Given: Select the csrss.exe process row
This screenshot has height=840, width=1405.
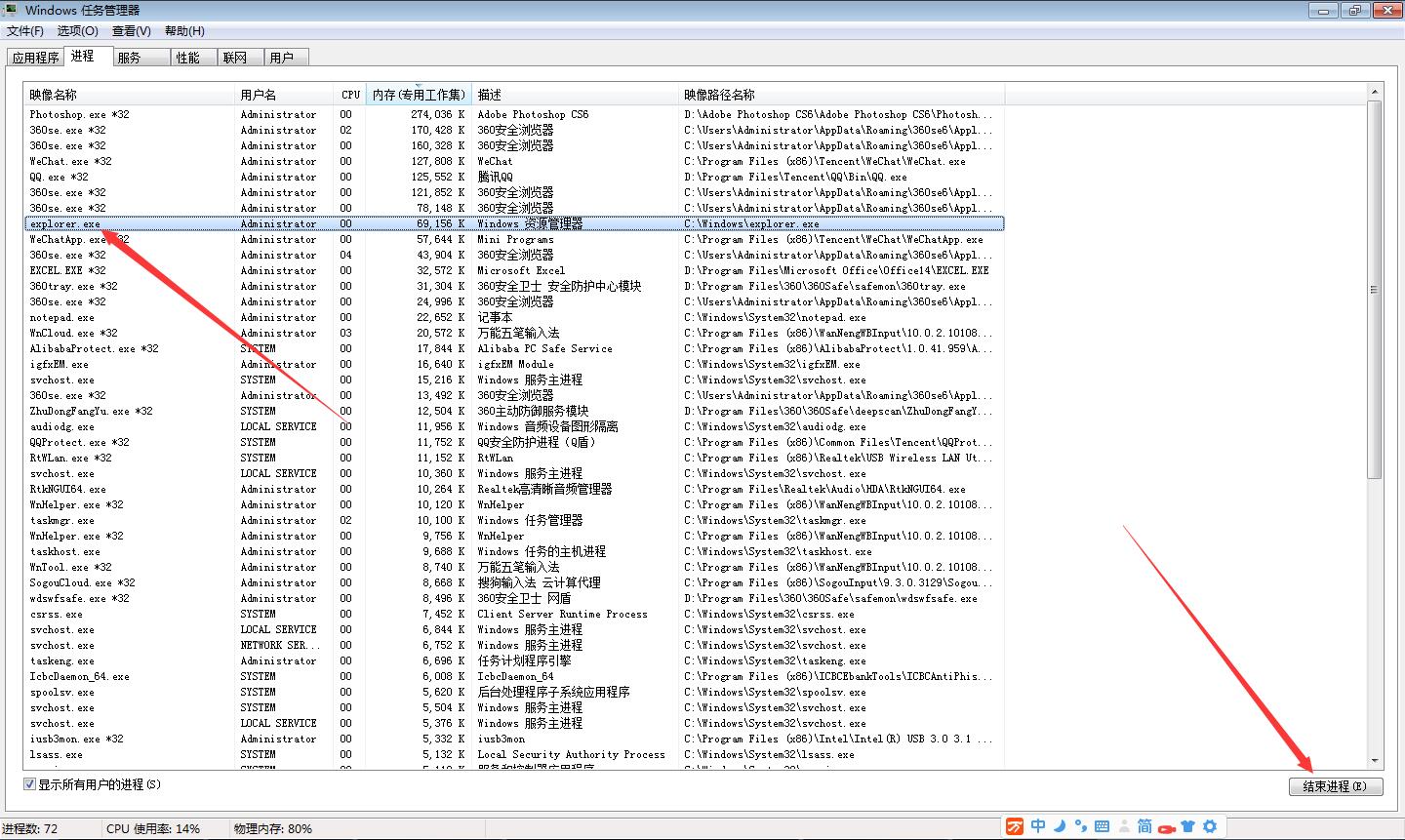Looking at the screenshot, I should (514, 614).
